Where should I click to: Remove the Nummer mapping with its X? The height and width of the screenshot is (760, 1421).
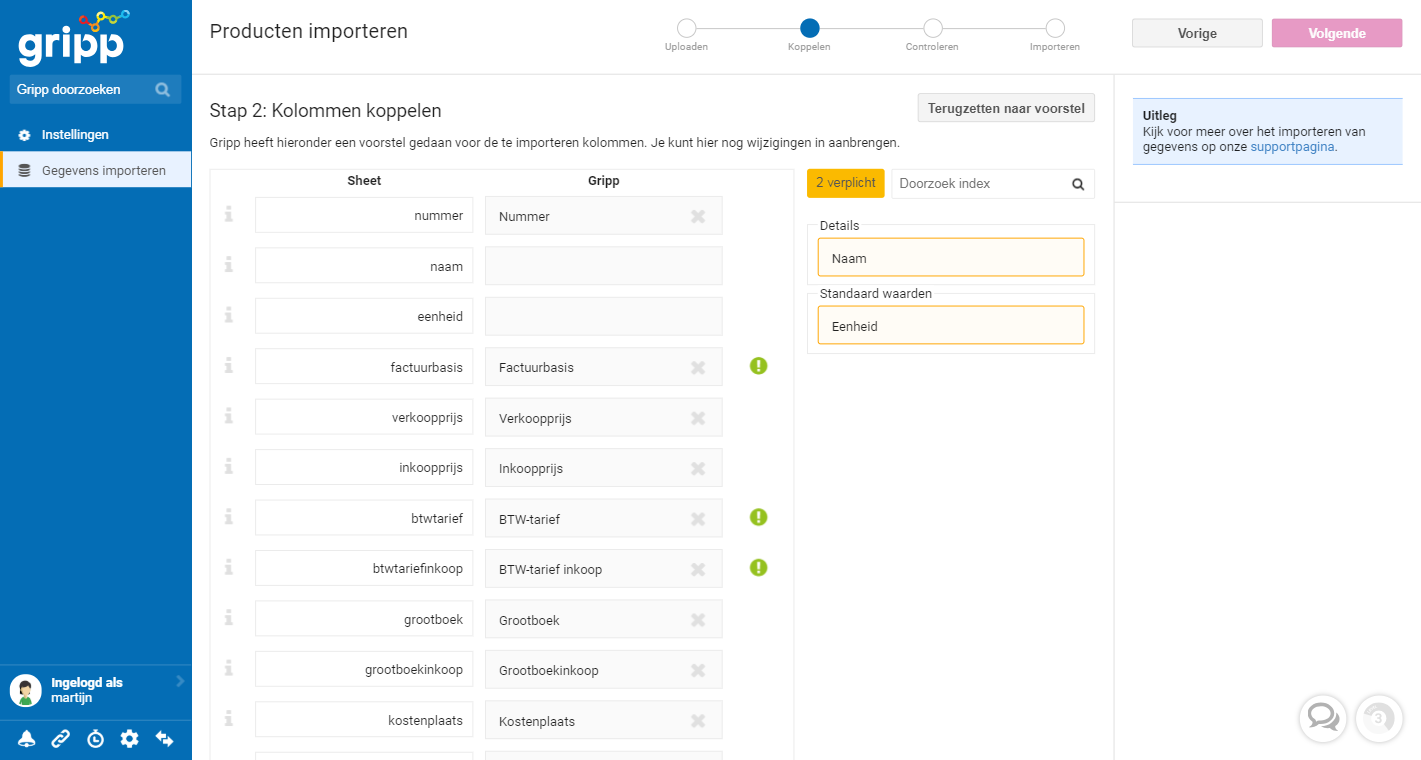click(x=698, y=216)
